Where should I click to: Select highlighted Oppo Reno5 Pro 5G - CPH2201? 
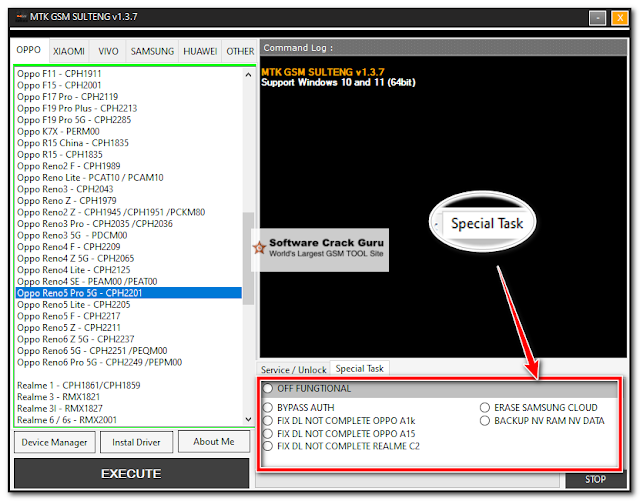(129, 293)
